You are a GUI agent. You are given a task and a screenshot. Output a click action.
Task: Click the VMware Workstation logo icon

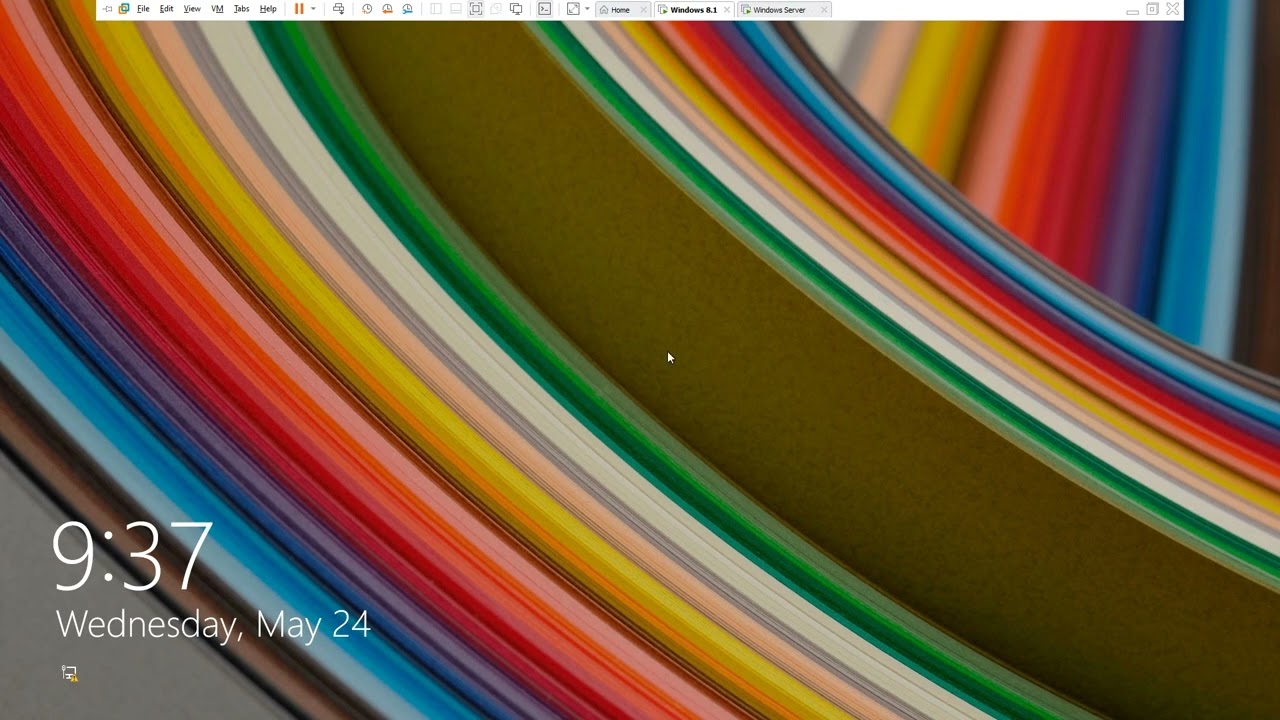click(124, 9)
